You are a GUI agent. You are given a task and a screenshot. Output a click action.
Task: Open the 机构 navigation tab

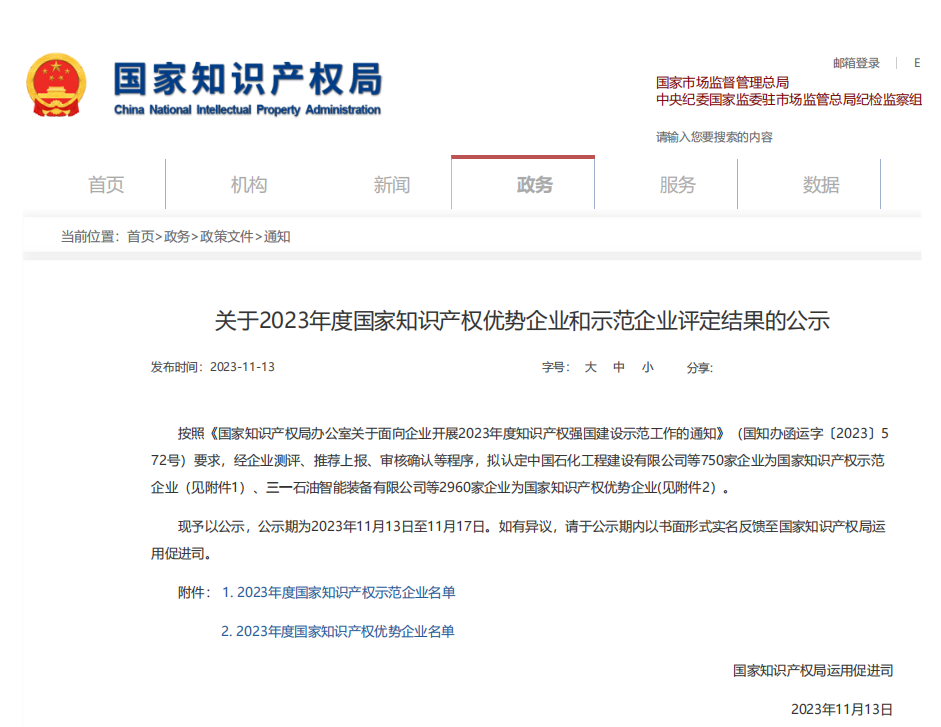tap(249, 184)
